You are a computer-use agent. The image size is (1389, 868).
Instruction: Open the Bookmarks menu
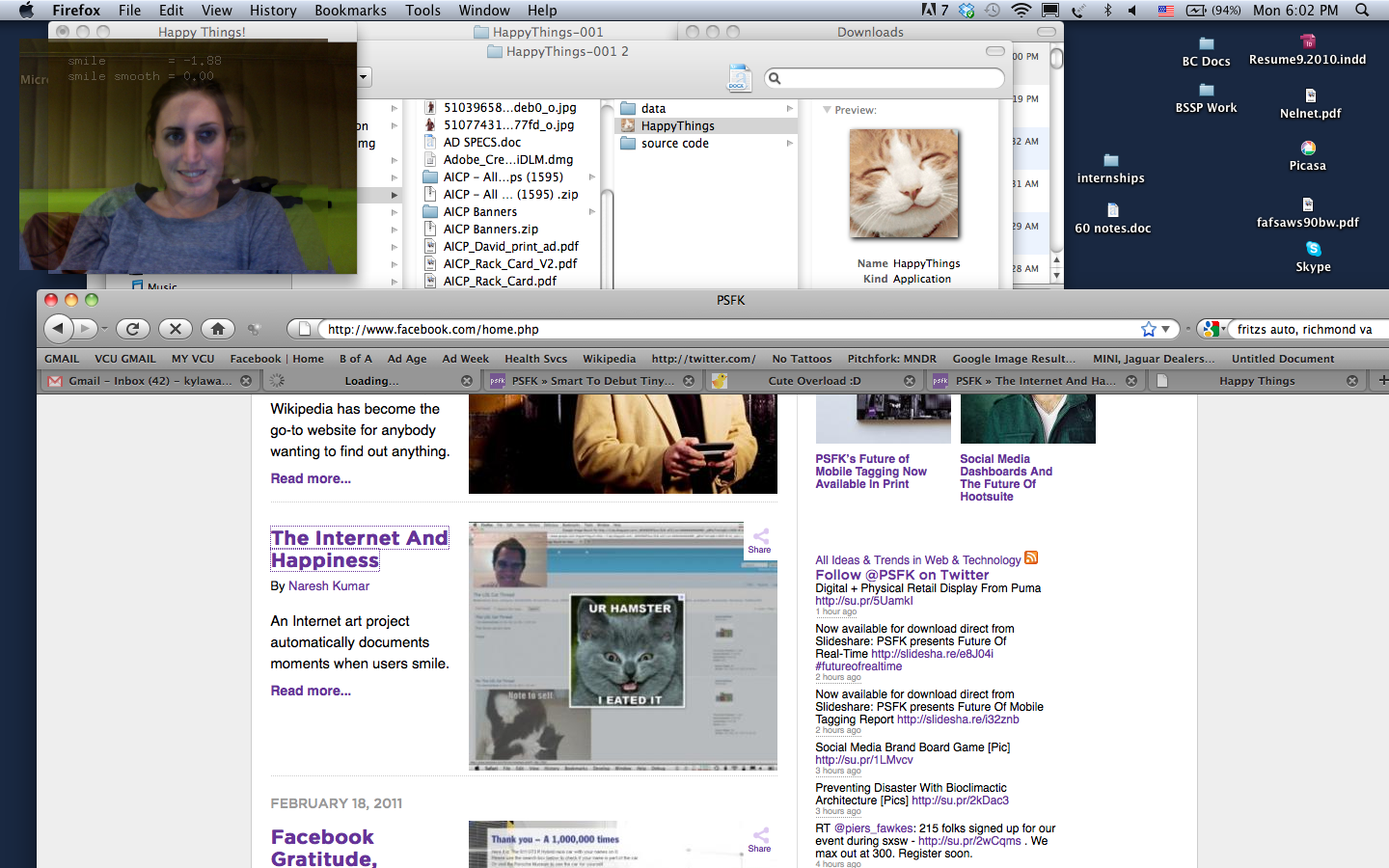[350, 11]
